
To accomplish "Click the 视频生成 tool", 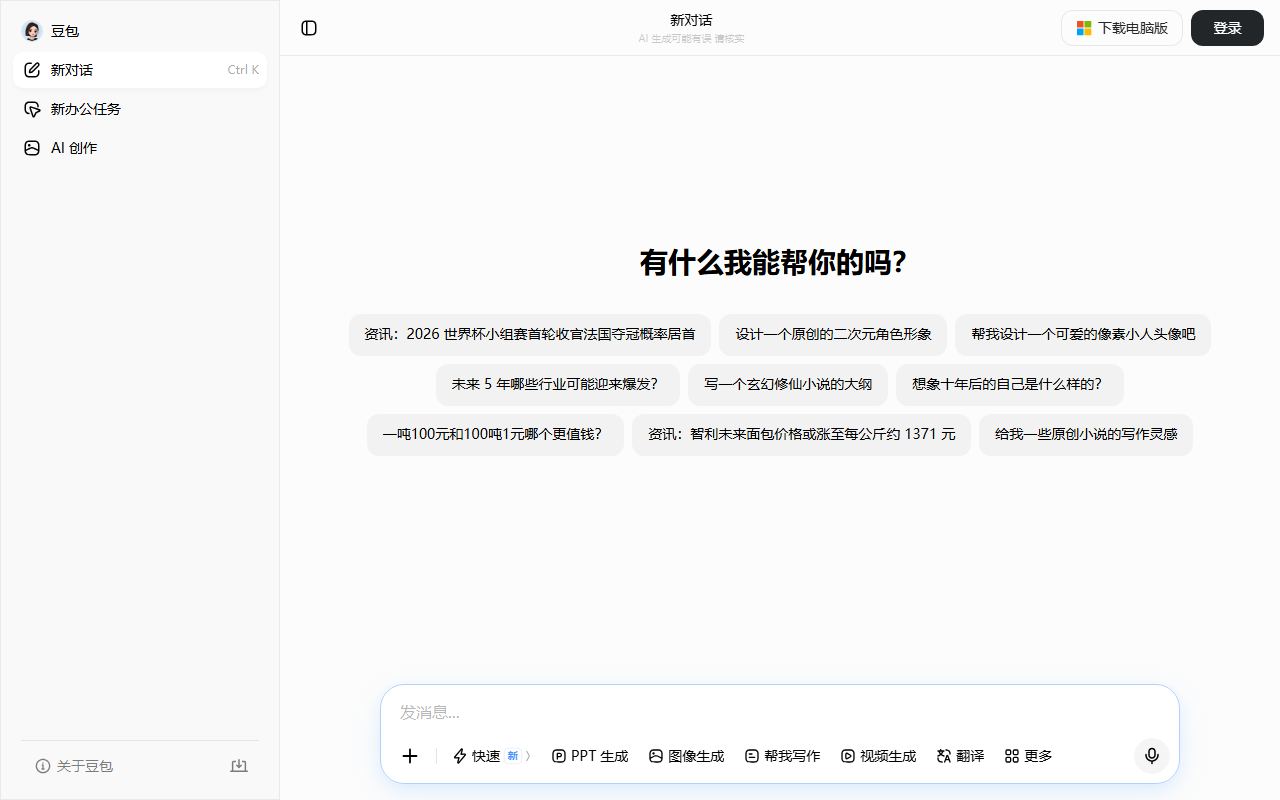I will (x=878, y=756).
